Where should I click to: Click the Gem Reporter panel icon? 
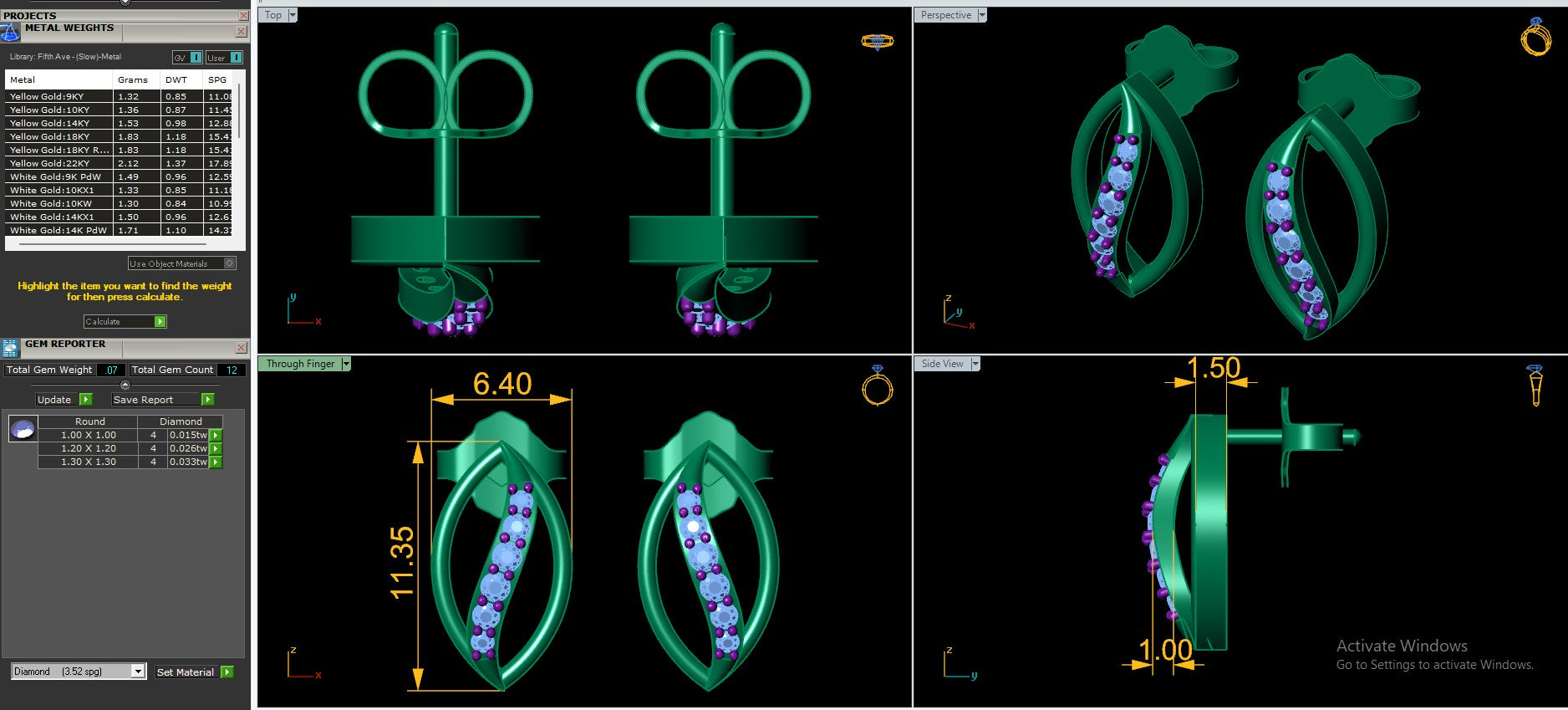[x=10, y=348]
